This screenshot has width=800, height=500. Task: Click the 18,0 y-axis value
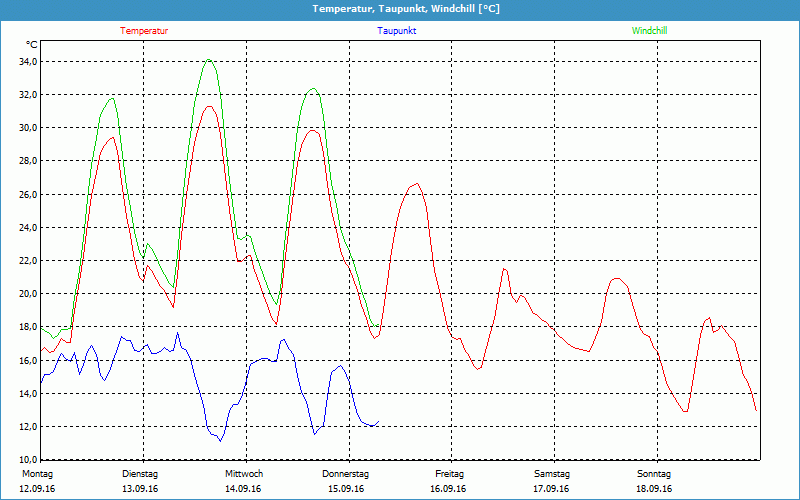(28, 327)
